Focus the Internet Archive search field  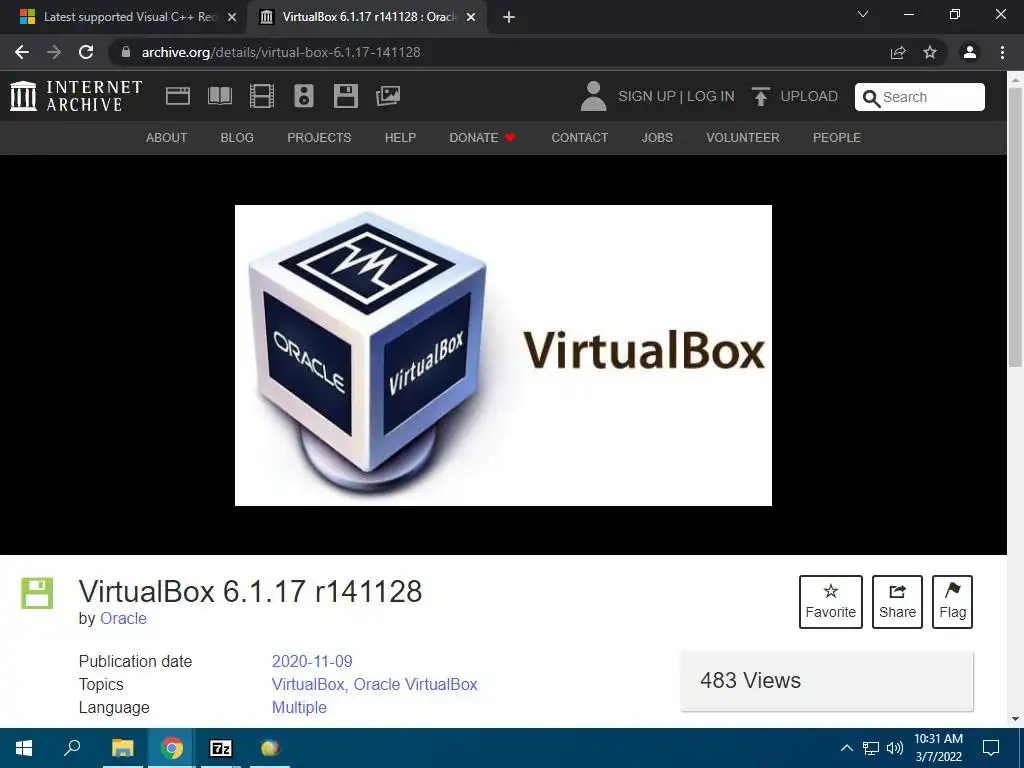tap(920, 97)
